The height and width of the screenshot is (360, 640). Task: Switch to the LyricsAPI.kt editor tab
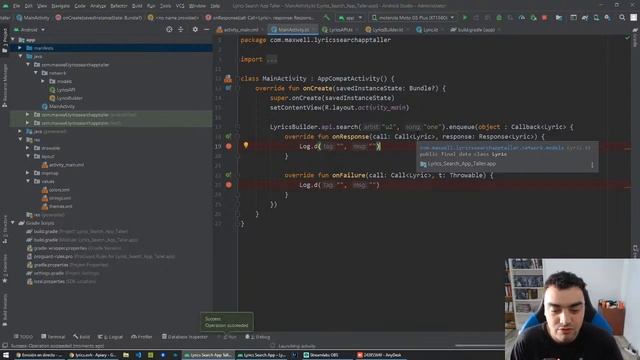(340, 30)
